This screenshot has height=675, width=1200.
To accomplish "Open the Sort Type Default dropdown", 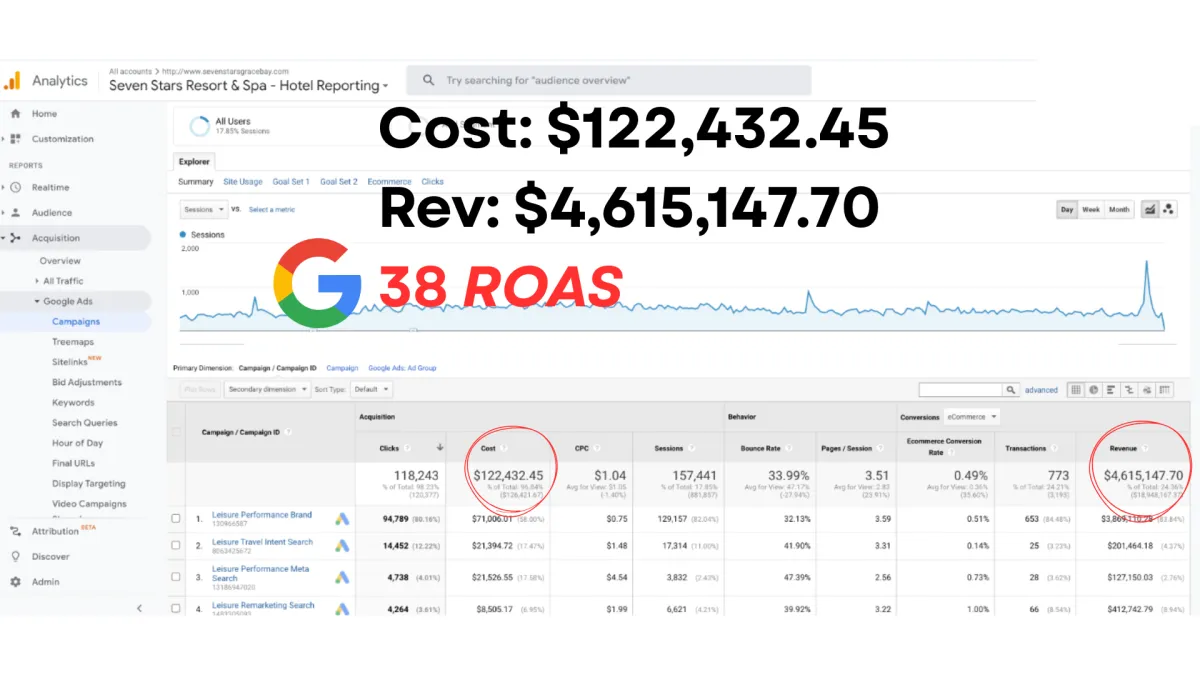I will pos(371,389).
